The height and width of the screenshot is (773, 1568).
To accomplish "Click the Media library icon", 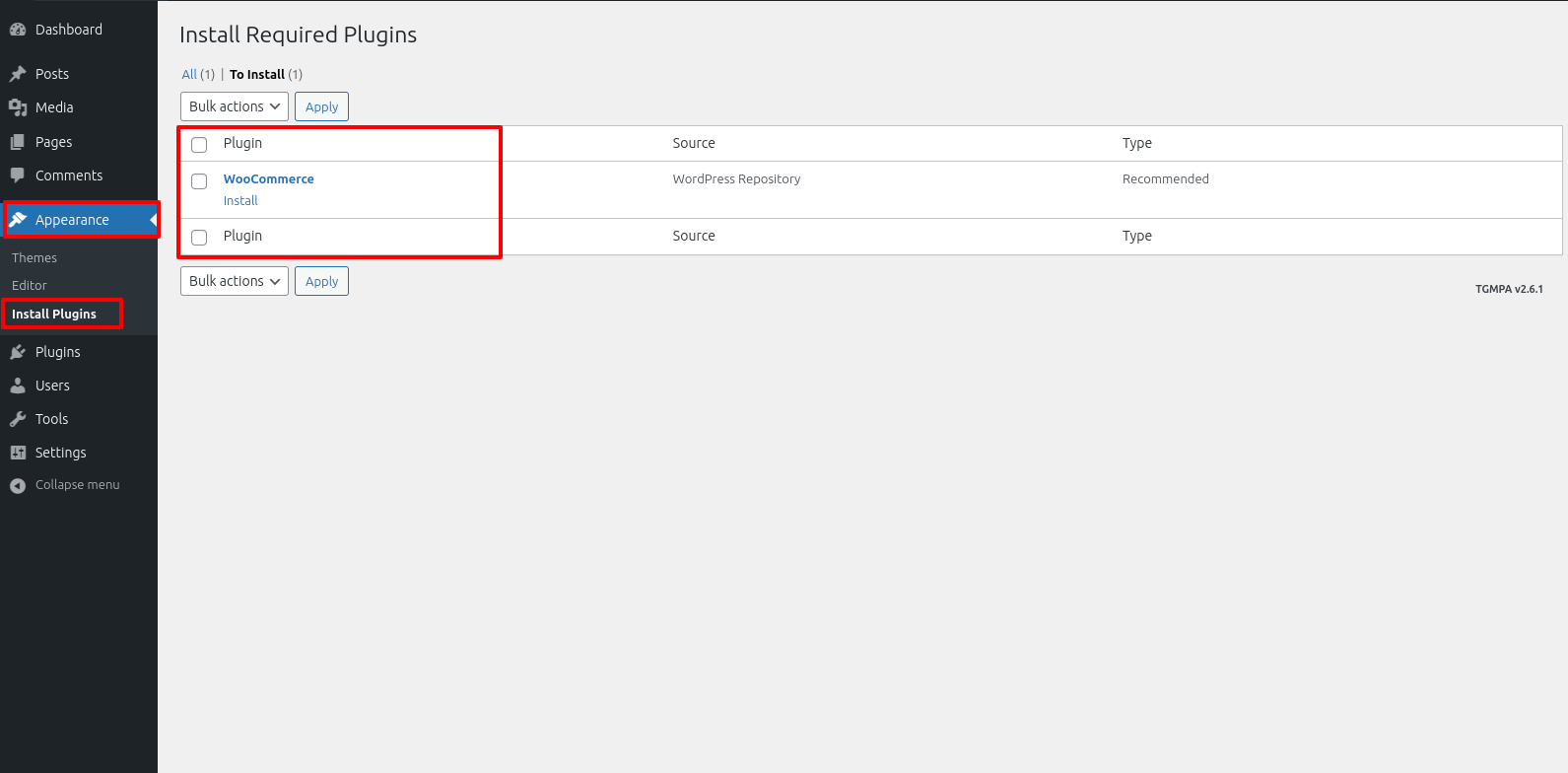I will [18, 107].
